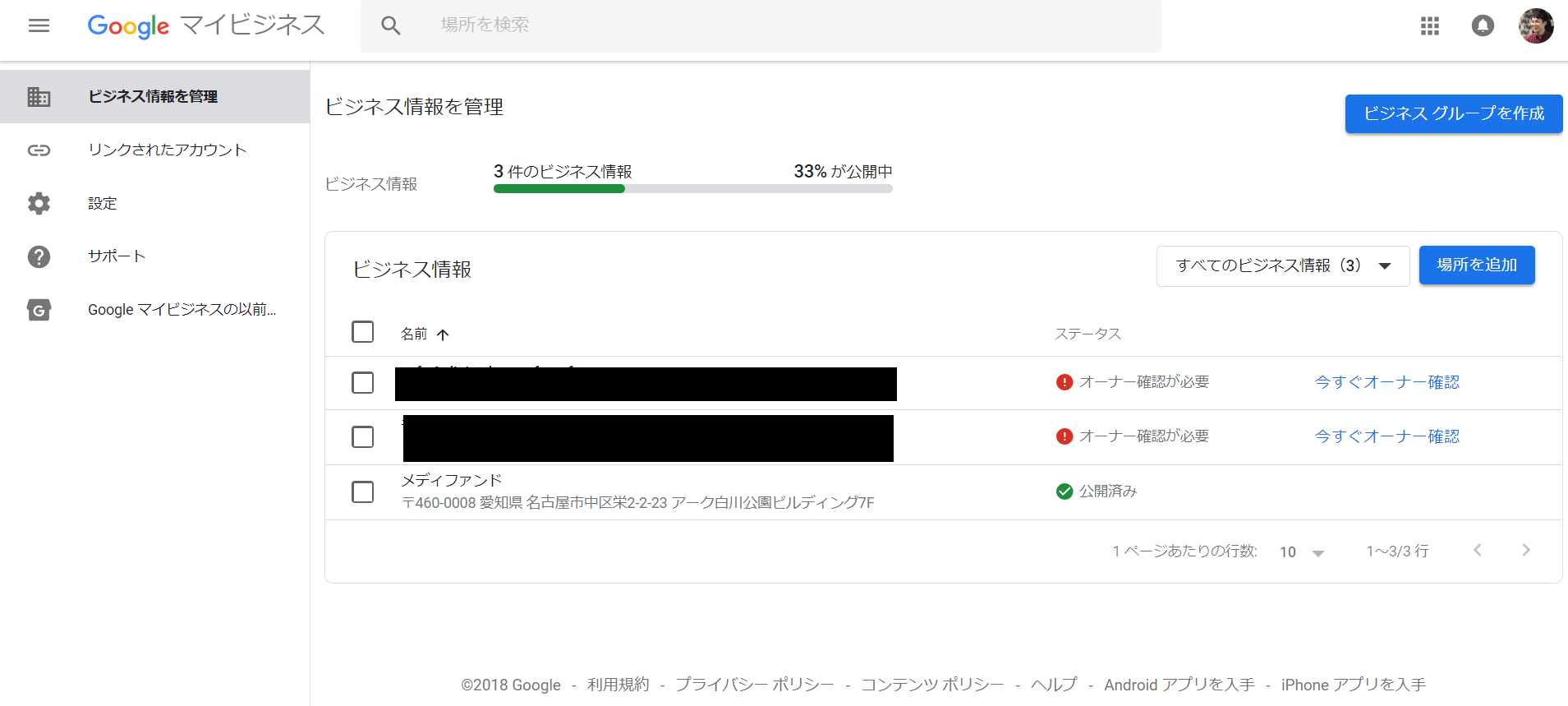Click the search magnifier icon
This screenshot has height=706, width=1568.
(x=391, y=25)
